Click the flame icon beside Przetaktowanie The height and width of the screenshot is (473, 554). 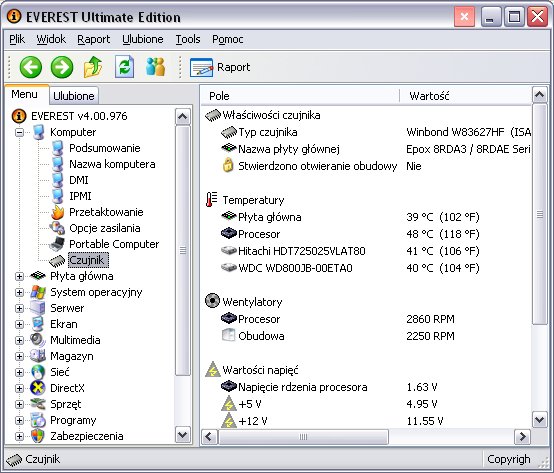pyautogui.click(x=57, y=212)
